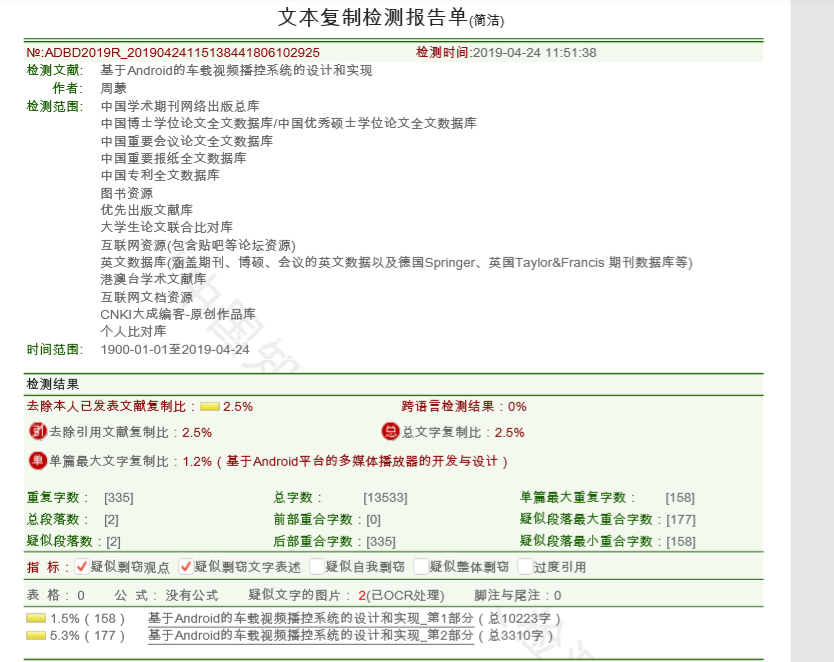Click 疑似段落最大重合字数 value [177]
Image resolution: width=834 pixels, height=662 pixels.
[681, 520]
